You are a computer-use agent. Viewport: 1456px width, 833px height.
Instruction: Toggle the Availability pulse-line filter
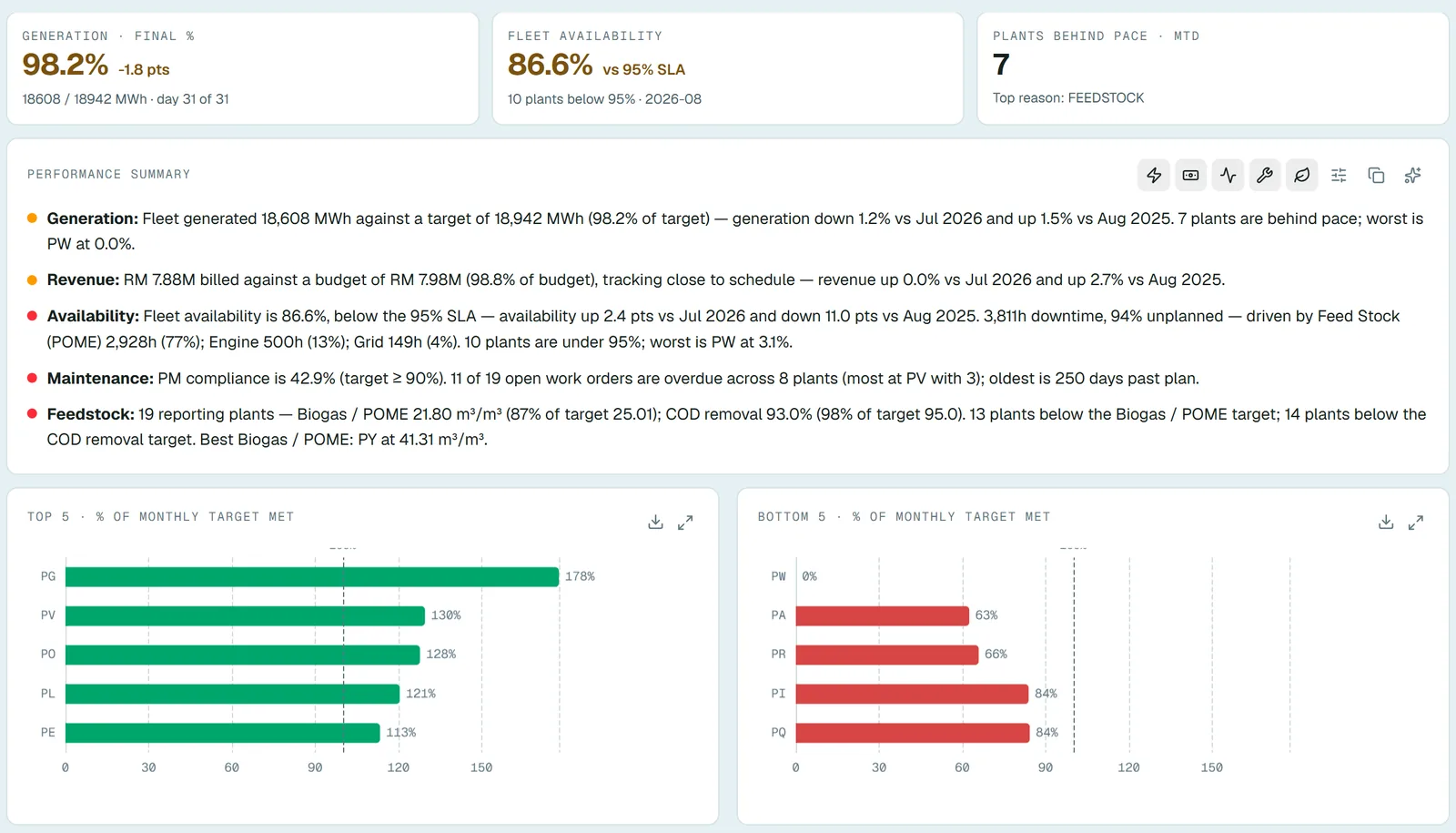coord(1228,175)
